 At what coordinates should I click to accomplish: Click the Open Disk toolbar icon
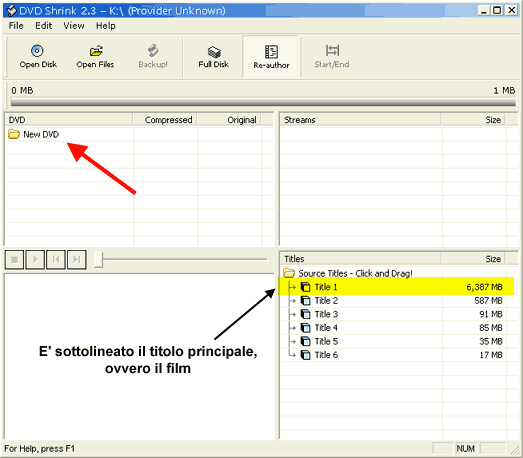[x=37, y=51]
